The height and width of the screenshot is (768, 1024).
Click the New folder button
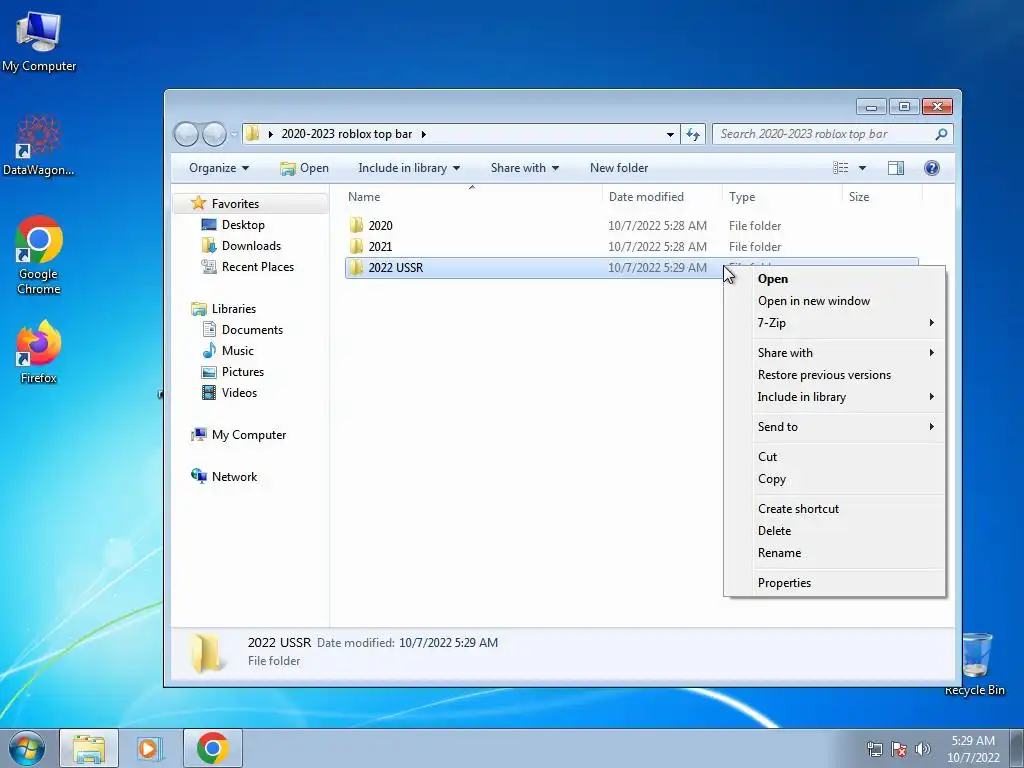[x=619, y=168]
